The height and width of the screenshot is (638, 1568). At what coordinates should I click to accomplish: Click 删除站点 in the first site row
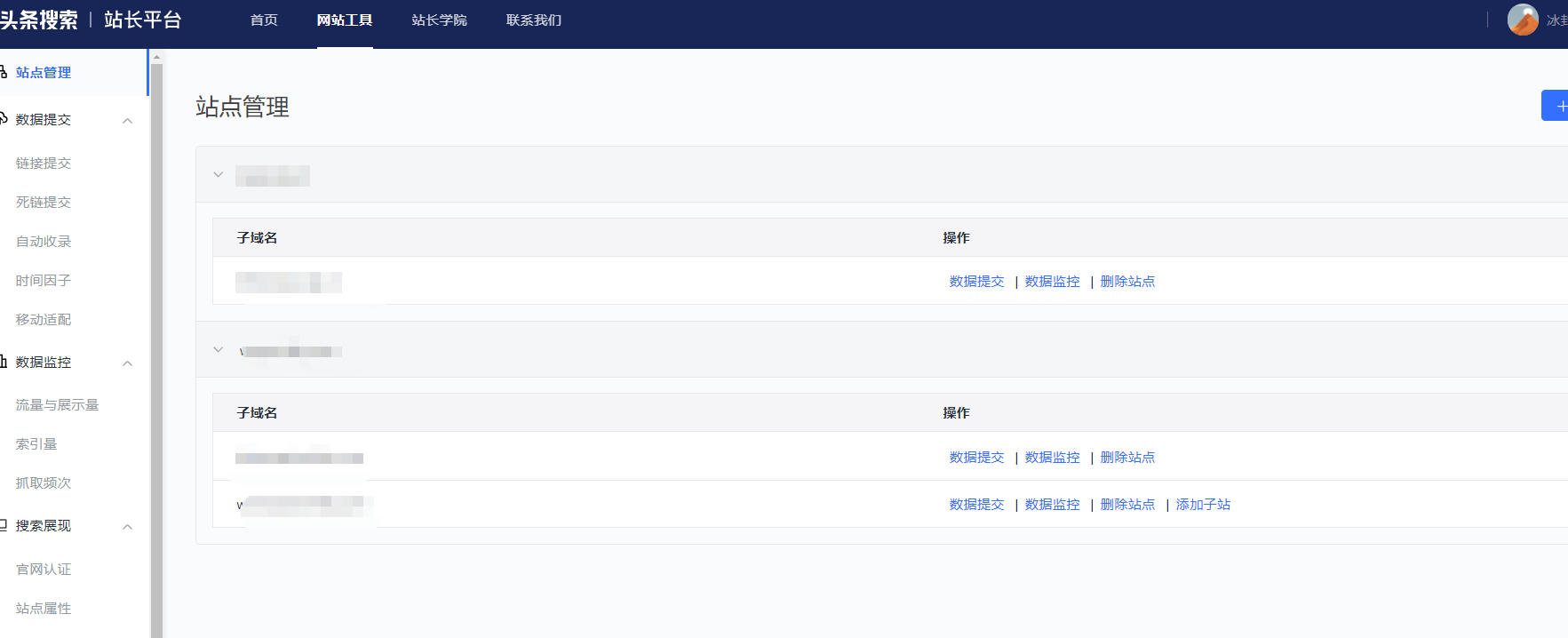[1127, 282]
